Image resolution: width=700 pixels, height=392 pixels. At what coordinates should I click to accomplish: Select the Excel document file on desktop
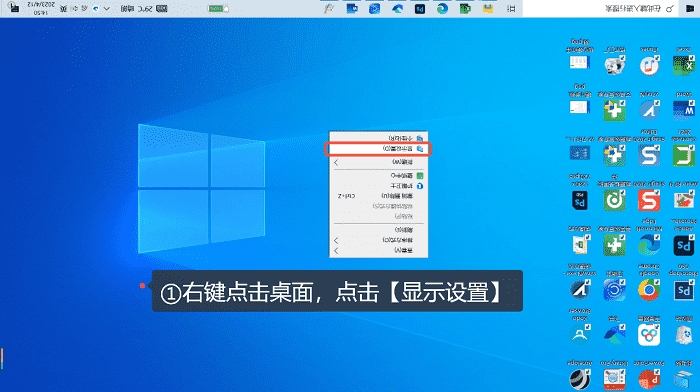point(580,245)
